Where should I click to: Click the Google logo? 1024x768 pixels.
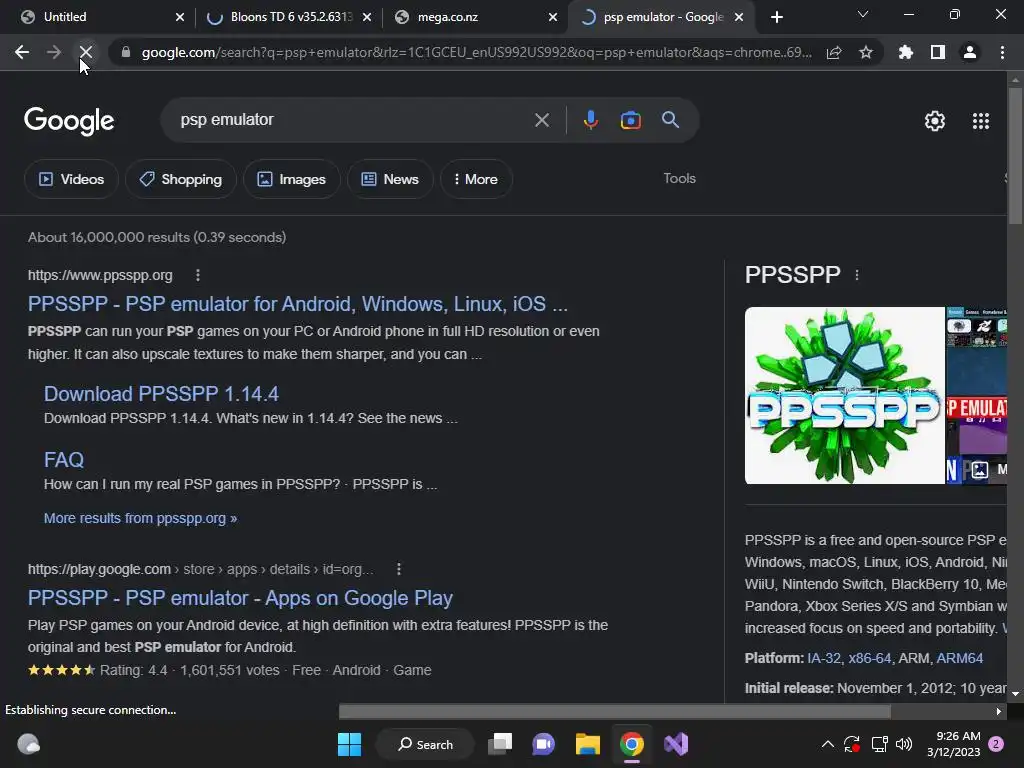69,121
